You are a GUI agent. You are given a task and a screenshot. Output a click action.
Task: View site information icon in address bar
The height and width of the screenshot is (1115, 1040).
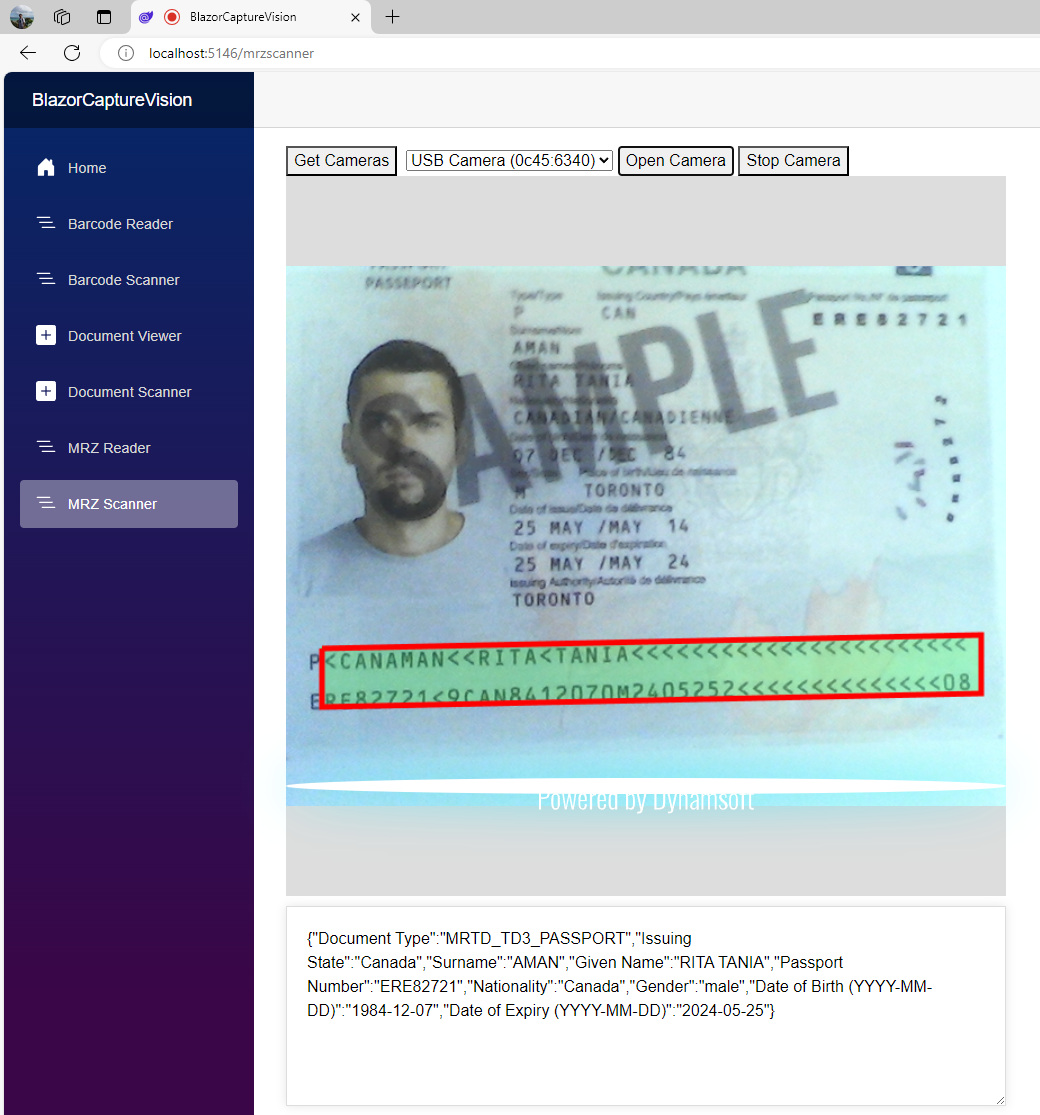point(126,53)
